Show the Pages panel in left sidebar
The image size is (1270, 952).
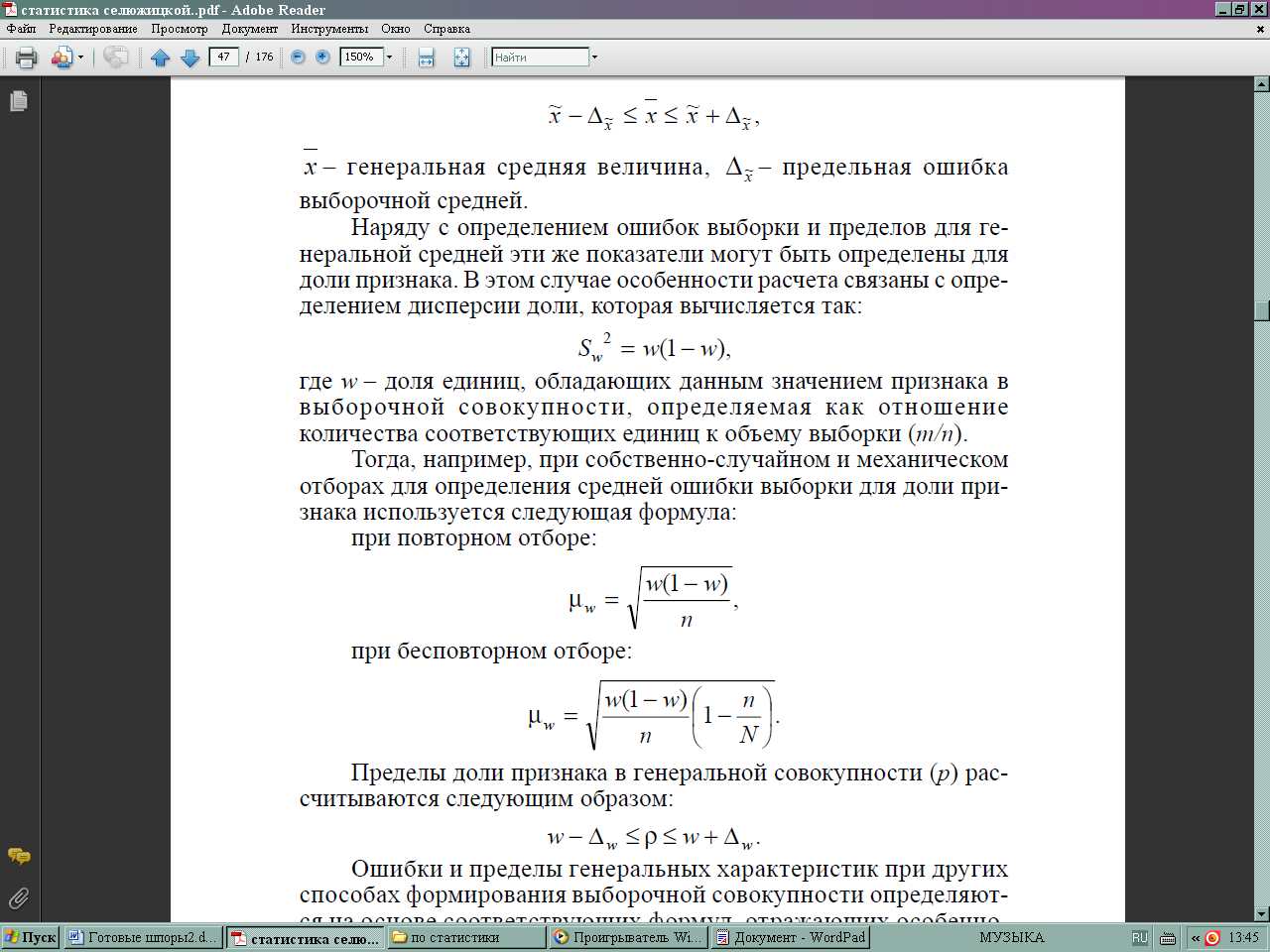tap(19, 101)
